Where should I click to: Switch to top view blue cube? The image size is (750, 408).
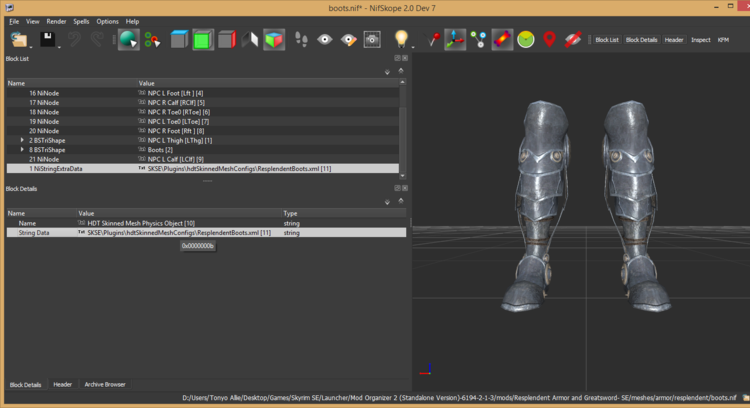pyautogui.click(x=179, y=39)
